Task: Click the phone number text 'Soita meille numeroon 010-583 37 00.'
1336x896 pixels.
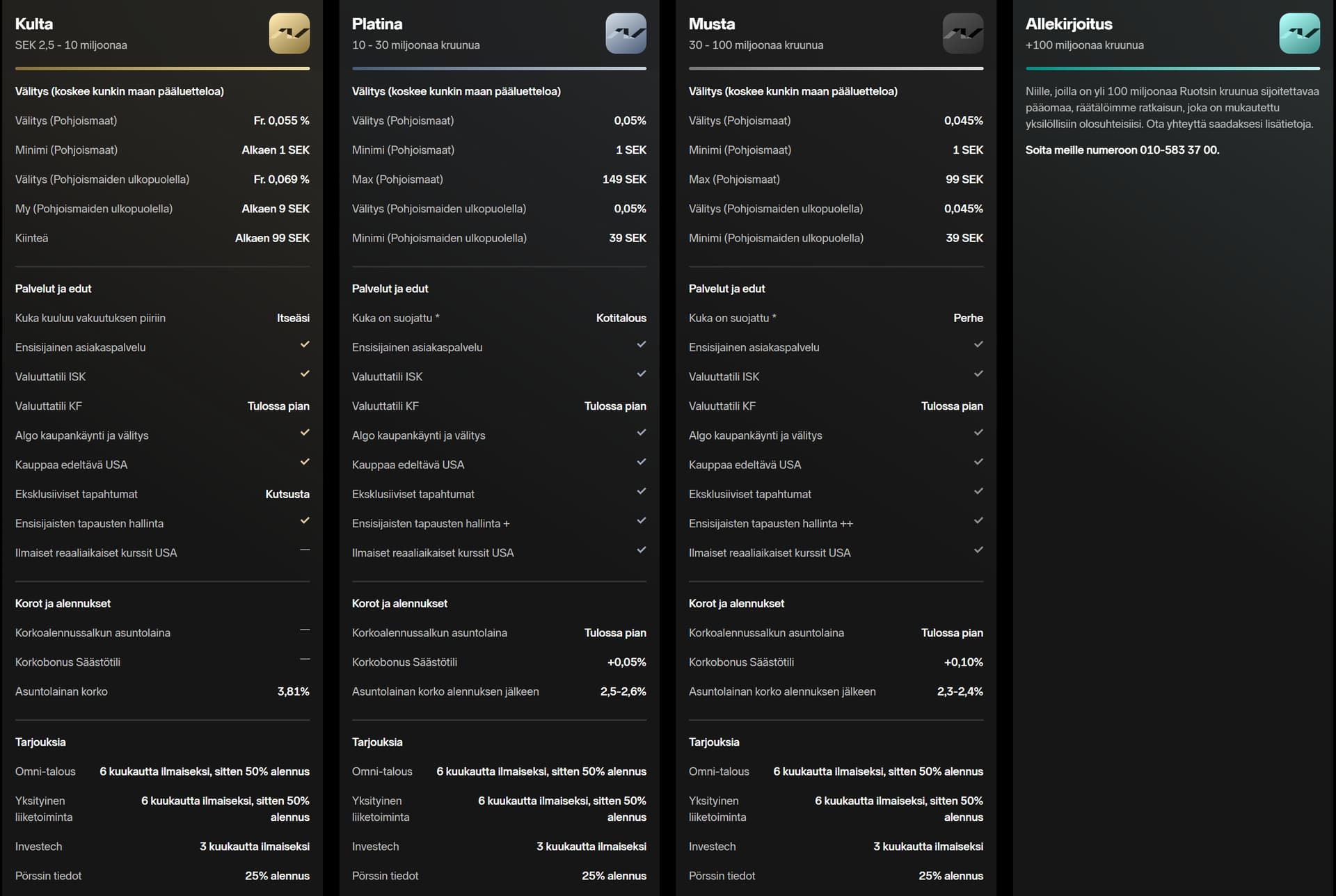Action: click(x=1122, y=150)
